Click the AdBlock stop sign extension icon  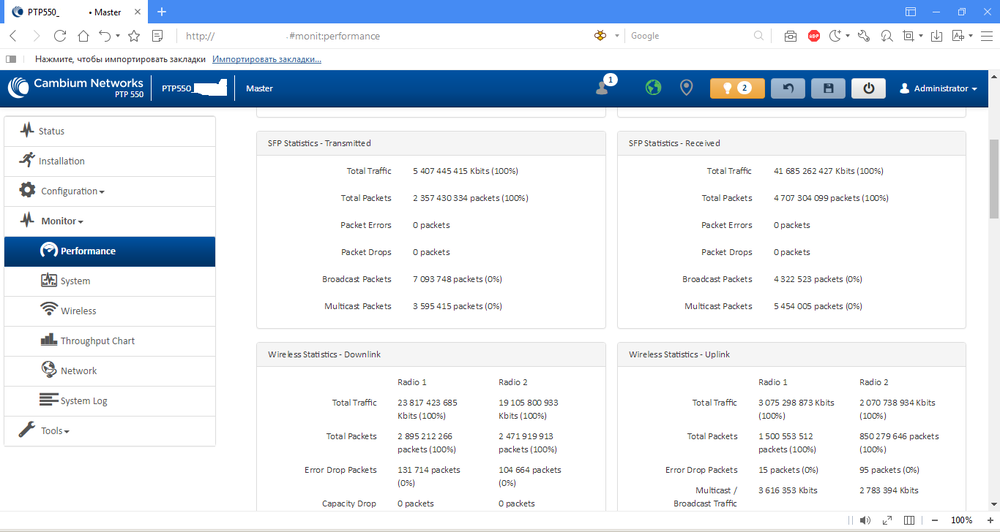[x=814, y=35]
